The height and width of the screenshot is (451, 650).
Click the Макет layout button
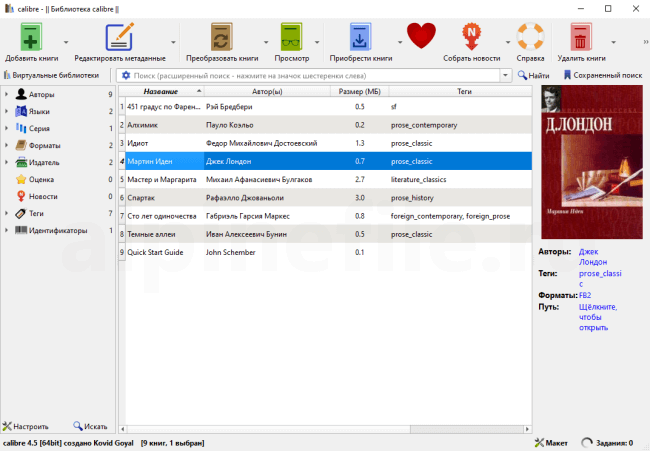[551, 443]
